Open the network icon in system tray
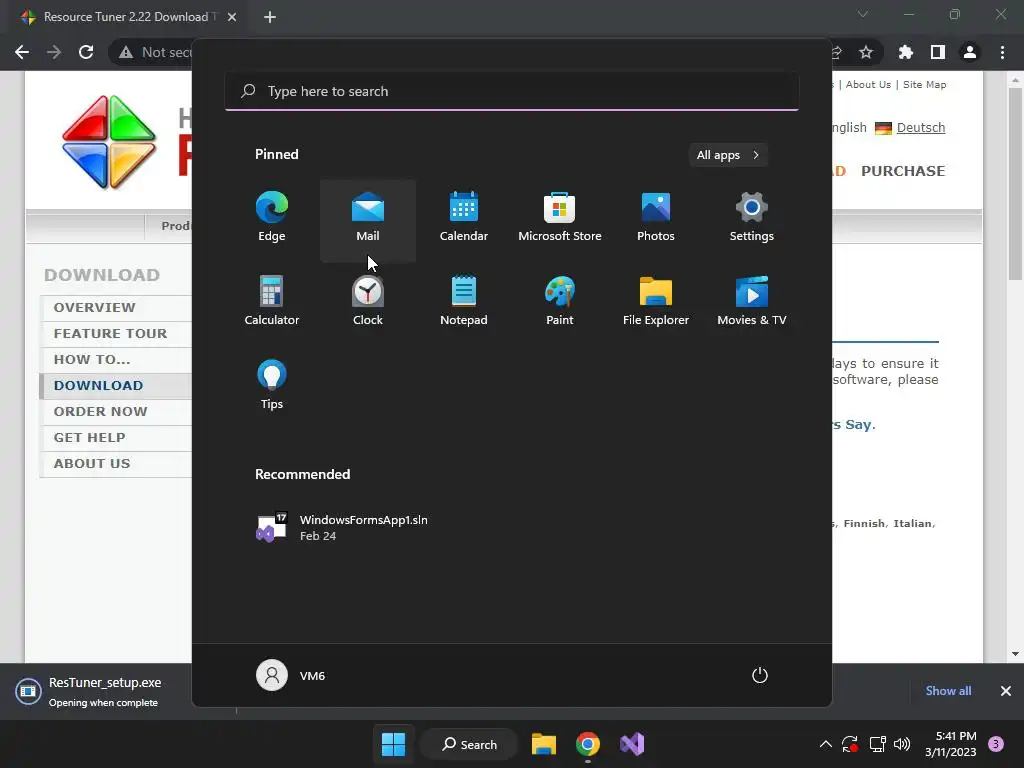This screenshot has width=1024, height=768. tap(878, 744)
